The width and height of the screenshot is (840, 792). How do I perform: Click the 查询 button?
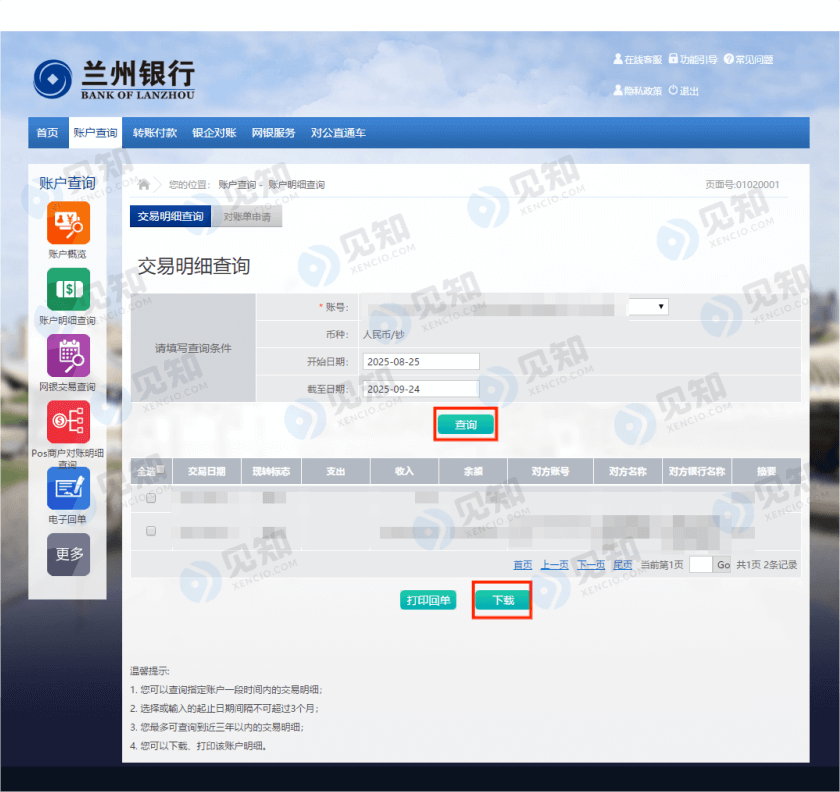coord(466,425)
